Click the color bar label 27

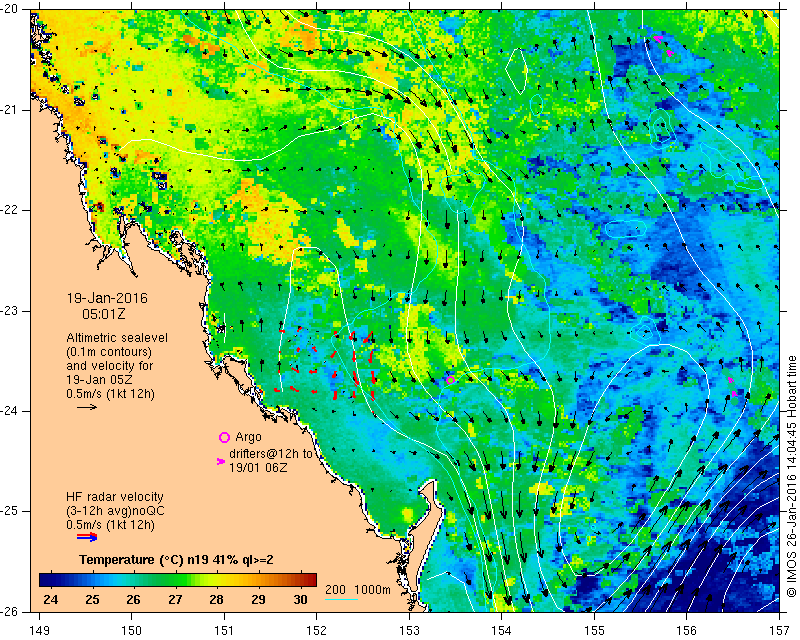[176, 599]
